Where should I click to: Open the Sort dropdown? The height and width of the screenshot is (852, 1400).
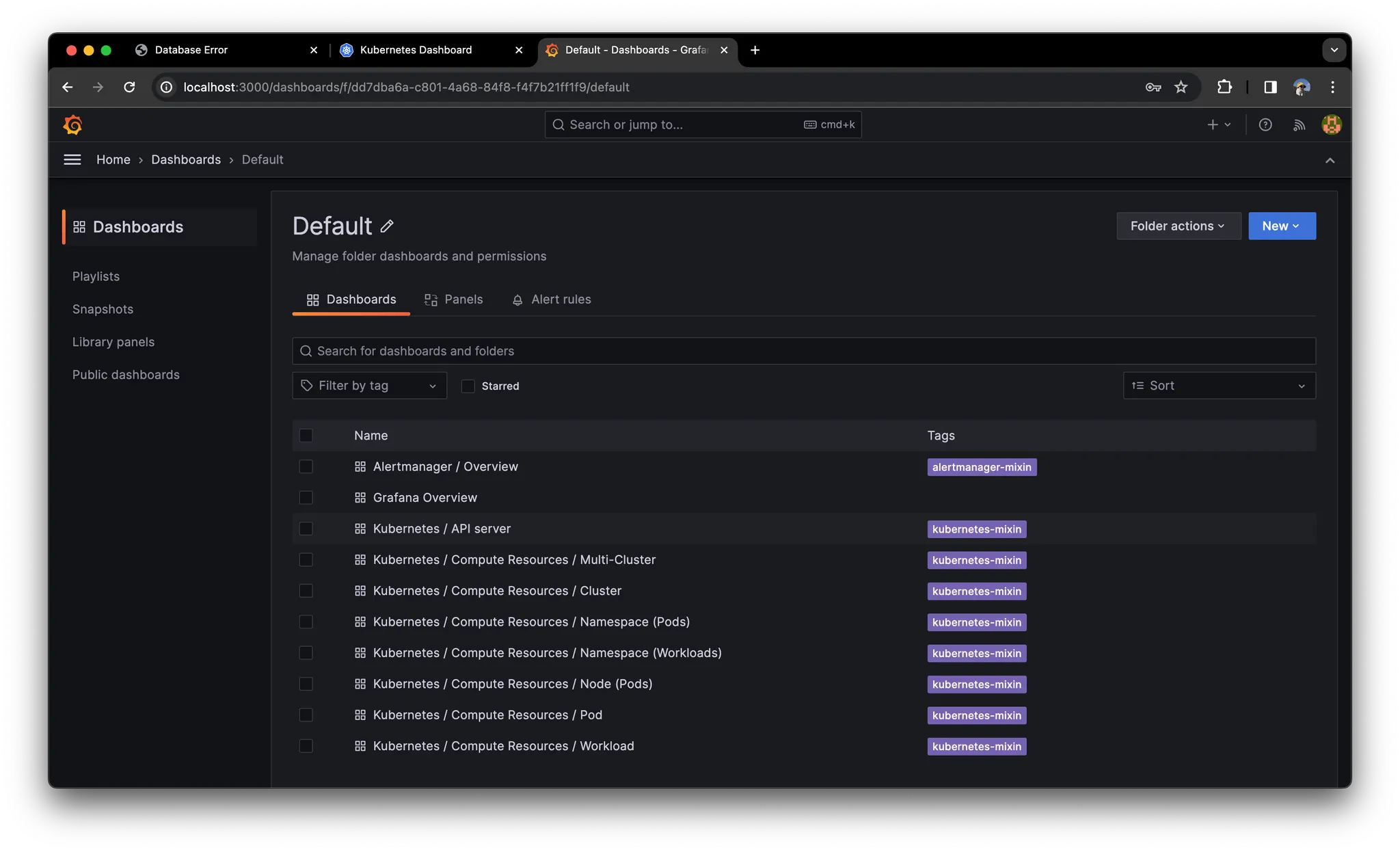(1219, 386)
